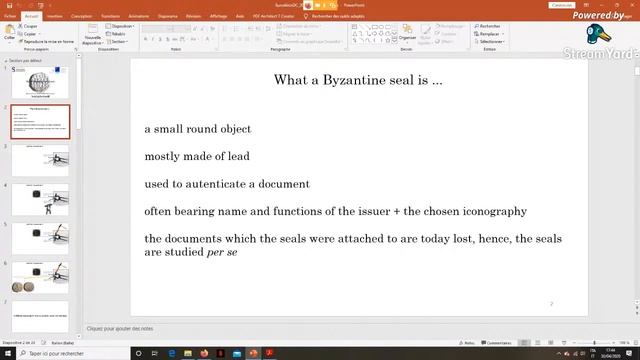Expand the Section dropdown
The height and width of the screenshot is (360, 640).
pos(117,42)
